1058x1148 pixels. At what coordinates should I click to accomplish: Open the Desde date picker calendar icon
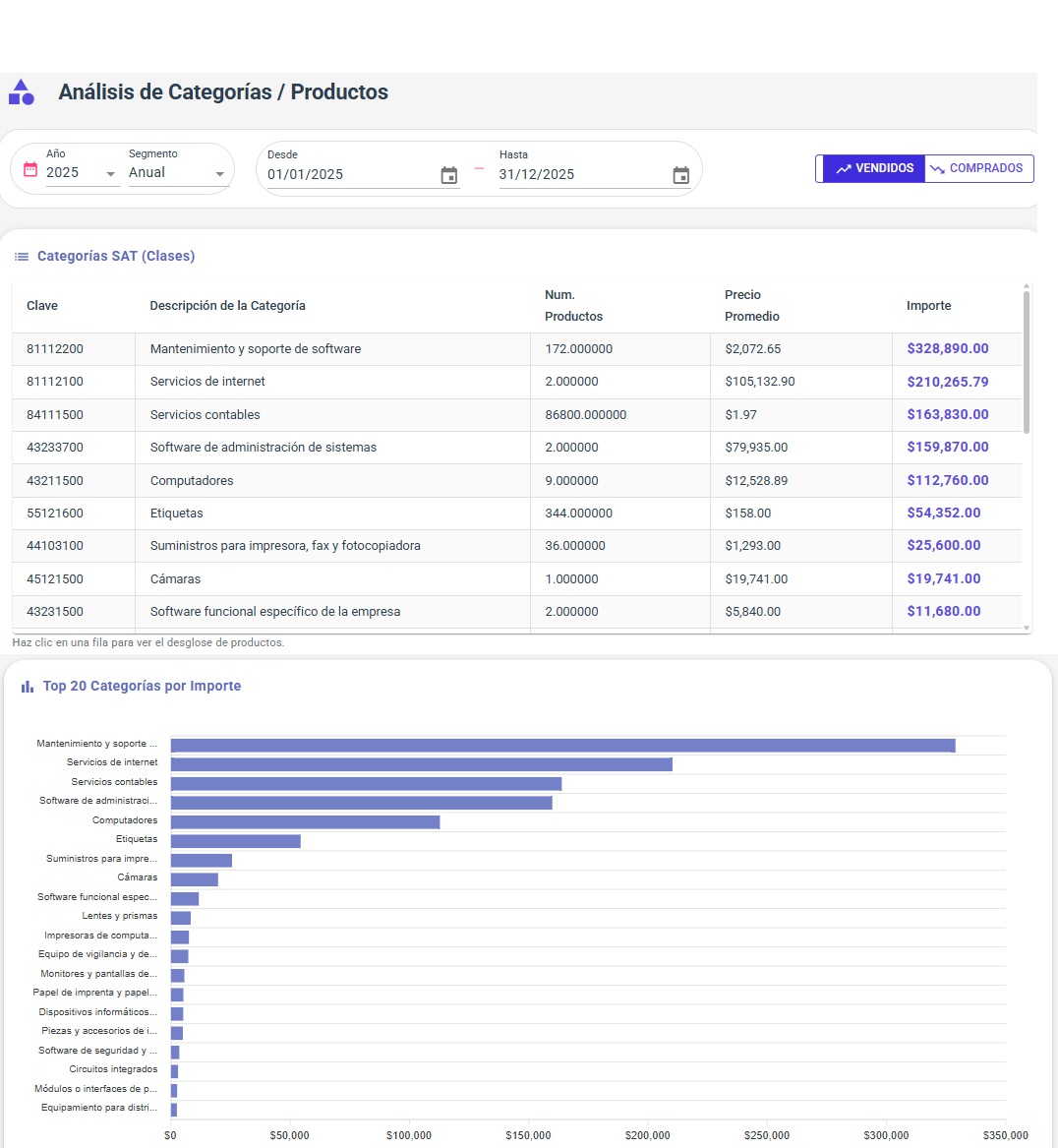coord(448,175)
